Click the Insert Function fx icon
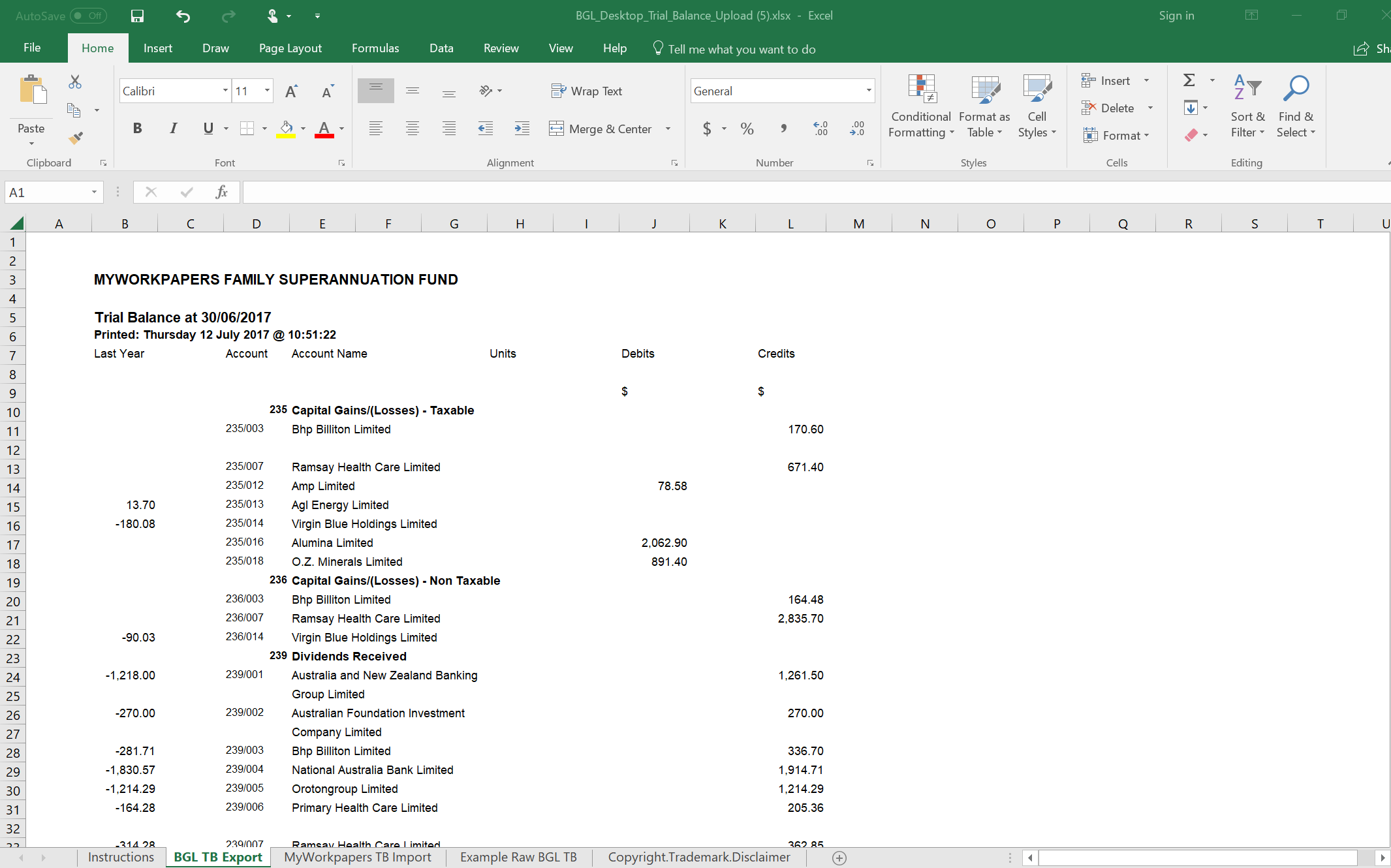The width and height of the screenshot is (1391, 868). [x=221, y=192]
